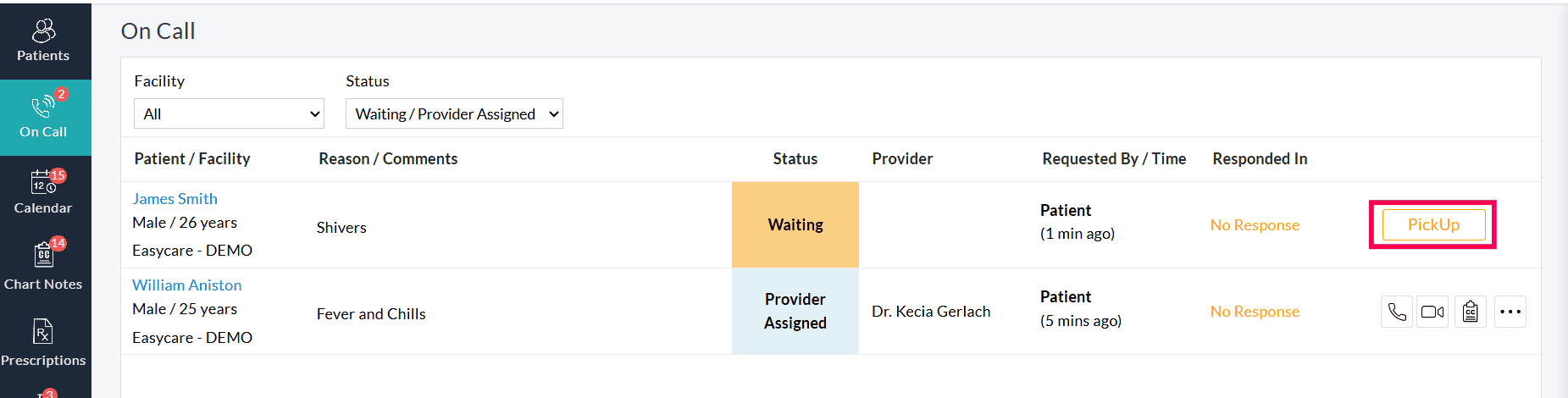Open William Aniston patient link
The image size is (1568, 398).
(187, 285)
